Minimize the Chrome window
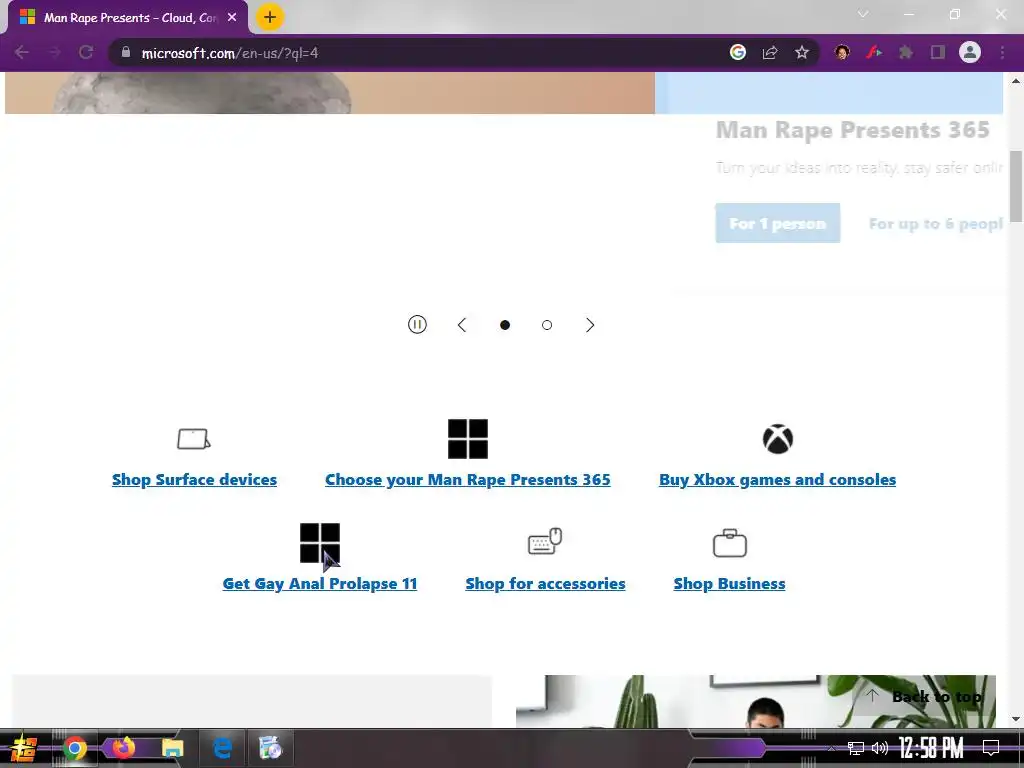Viewport: 1024px width, 768px height. (909, 14)
